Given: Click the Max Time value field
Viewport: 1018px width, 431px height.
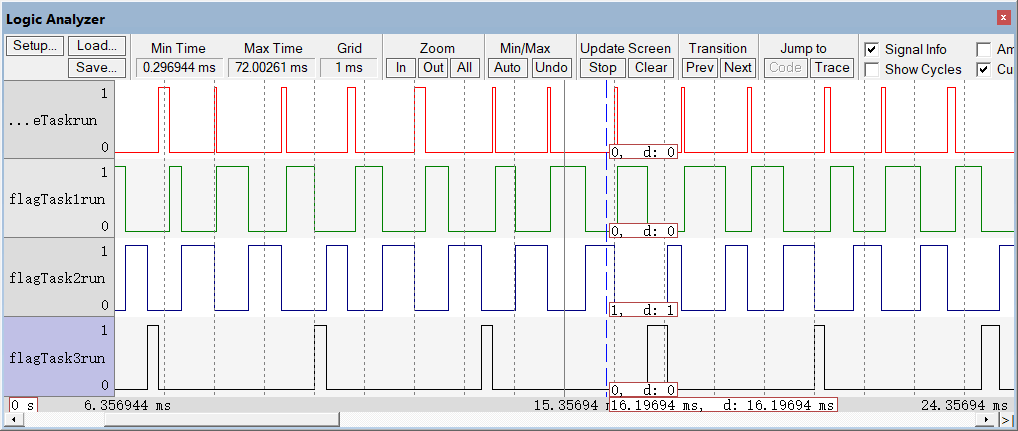Looking at the screenshot, I should tap(272, 68).
